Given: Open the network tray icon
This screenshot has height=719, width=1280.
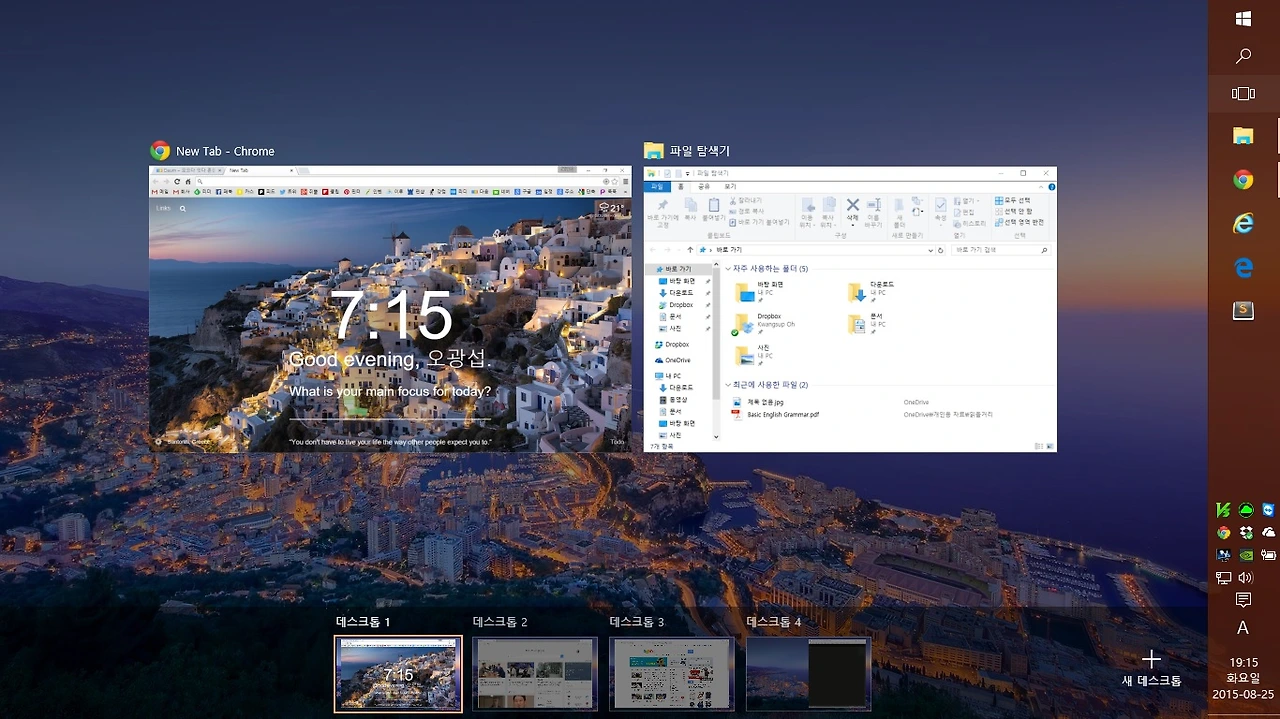Looking at the screenshot, I should 1224,578.
